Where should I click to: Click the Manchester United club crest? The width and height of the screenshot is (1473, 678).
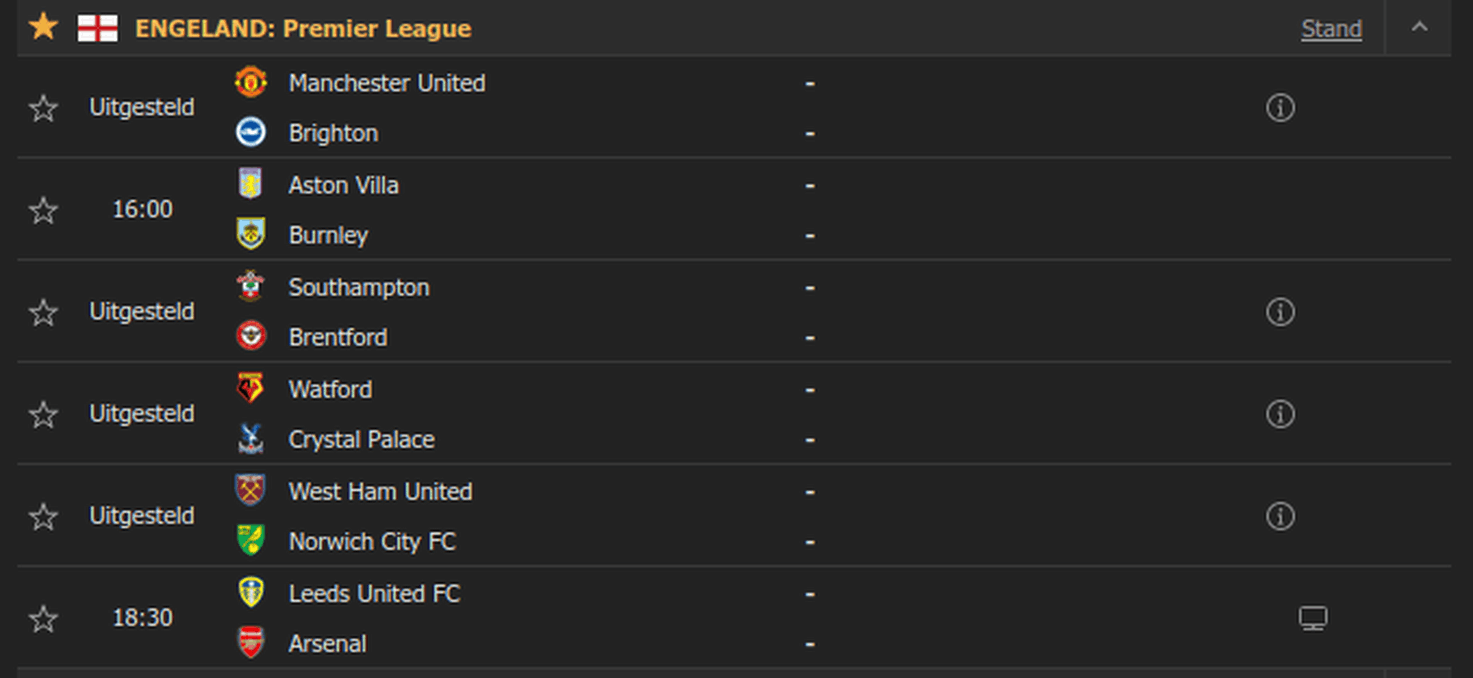(250, 82)
